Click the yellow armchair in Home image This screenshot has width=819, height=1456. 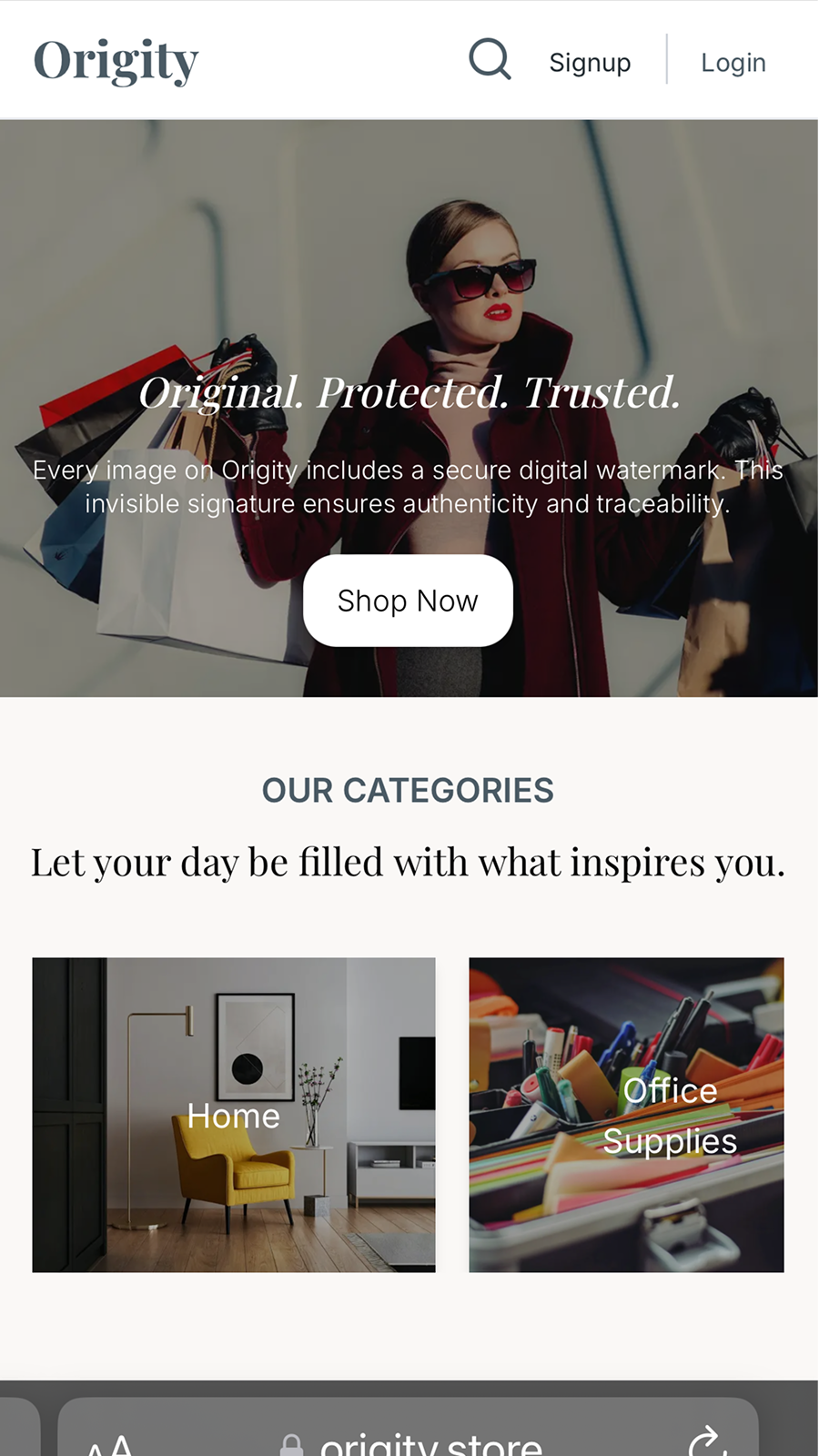(235, 1169)
